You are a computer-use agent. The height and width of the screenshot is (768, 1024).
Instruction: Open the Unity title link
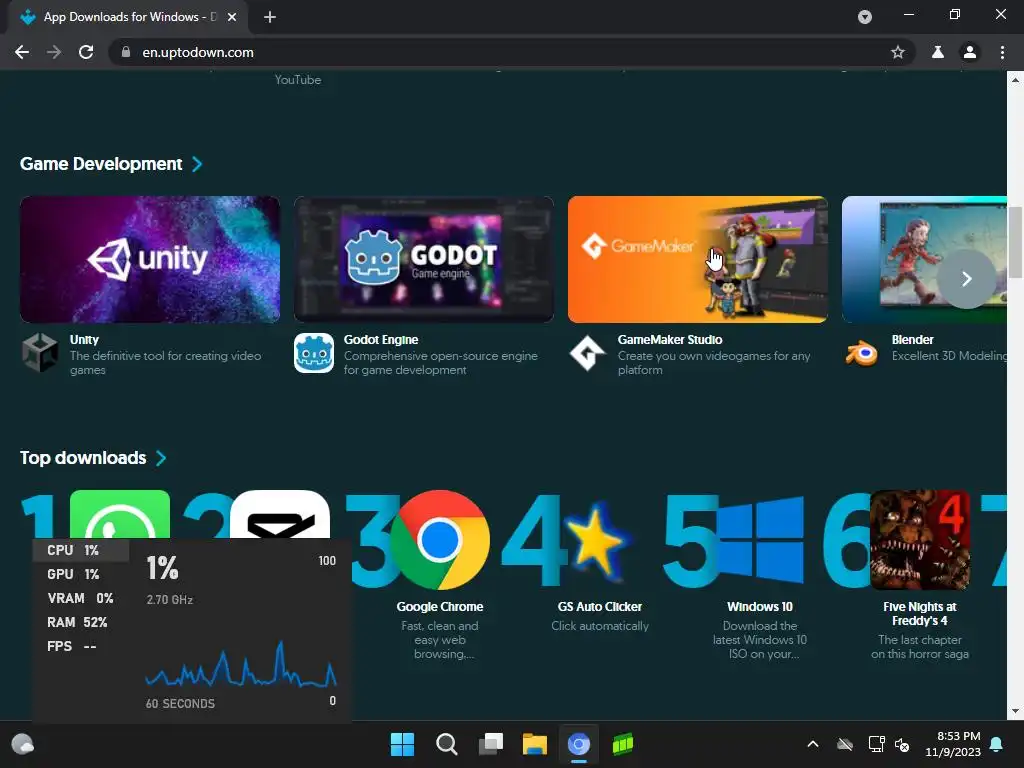84,340
